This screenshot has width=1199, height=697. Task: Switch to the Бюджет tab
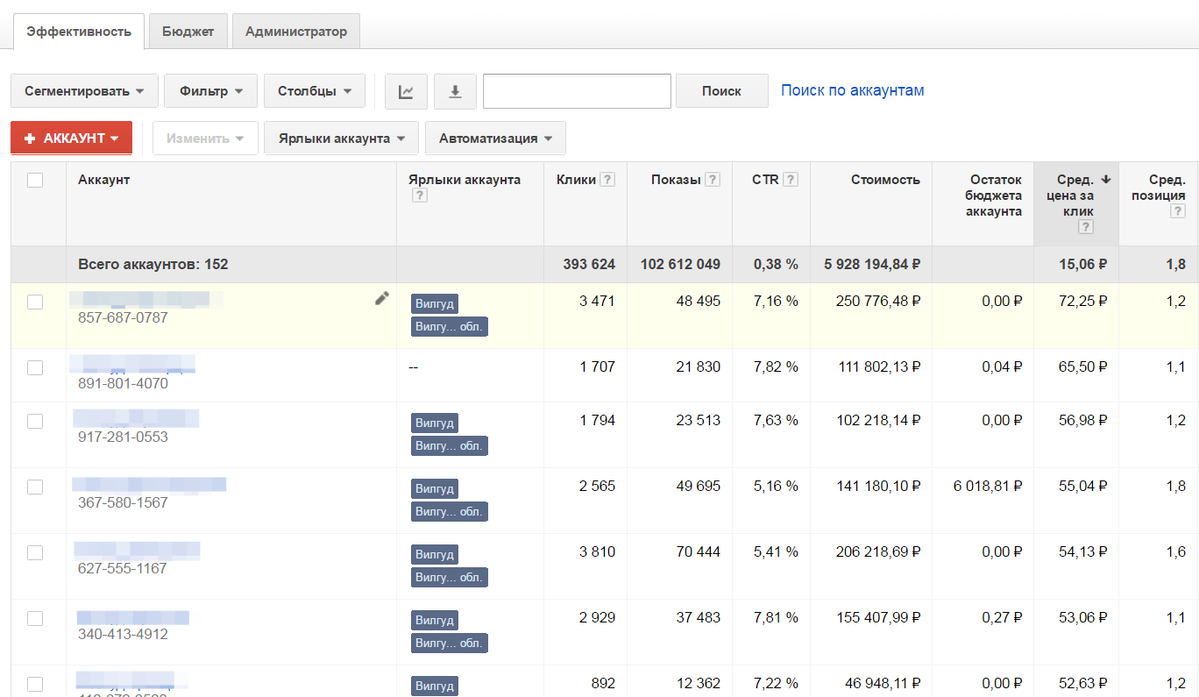click(x=188, y=31)
